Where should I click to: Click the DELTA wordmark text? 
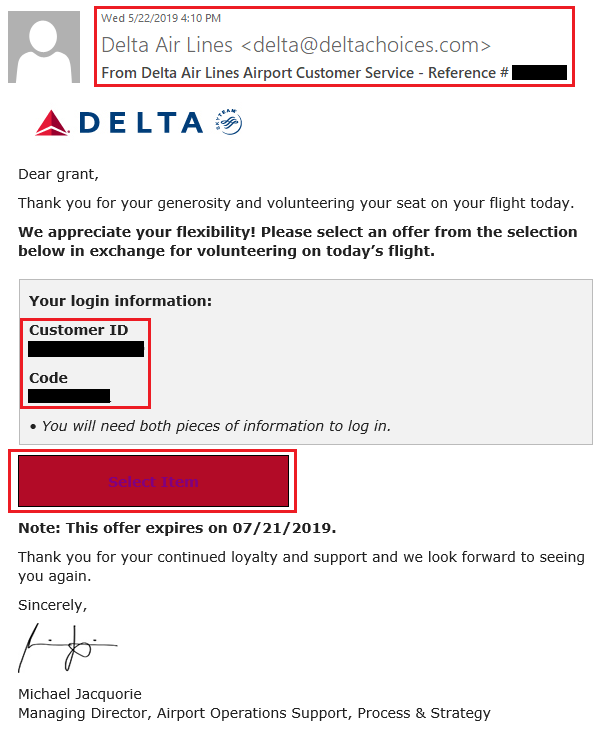pyautogui.click(x=141, y=123)
